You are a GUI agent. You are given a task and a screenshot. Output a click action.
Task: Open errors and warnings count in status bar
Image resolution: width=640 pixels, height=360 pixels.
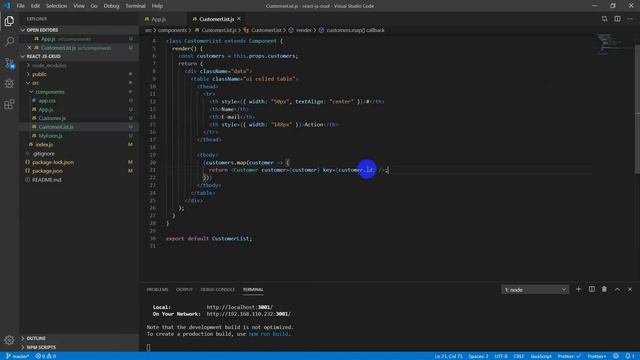pos(45,356)
